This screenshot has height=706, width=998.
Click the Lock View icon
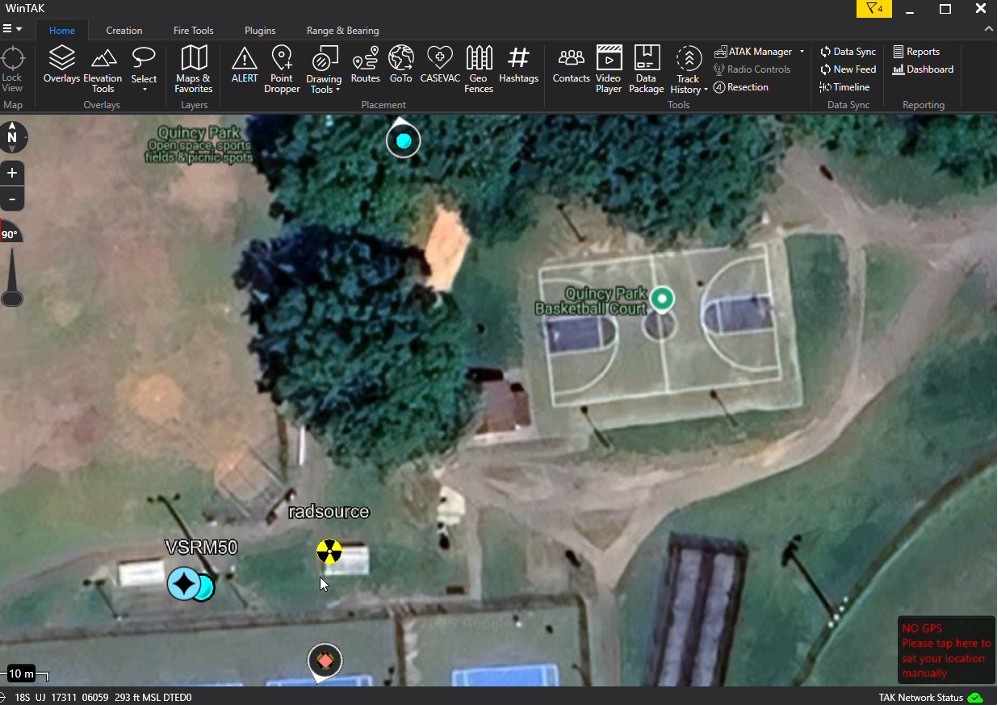coord(12,69)
